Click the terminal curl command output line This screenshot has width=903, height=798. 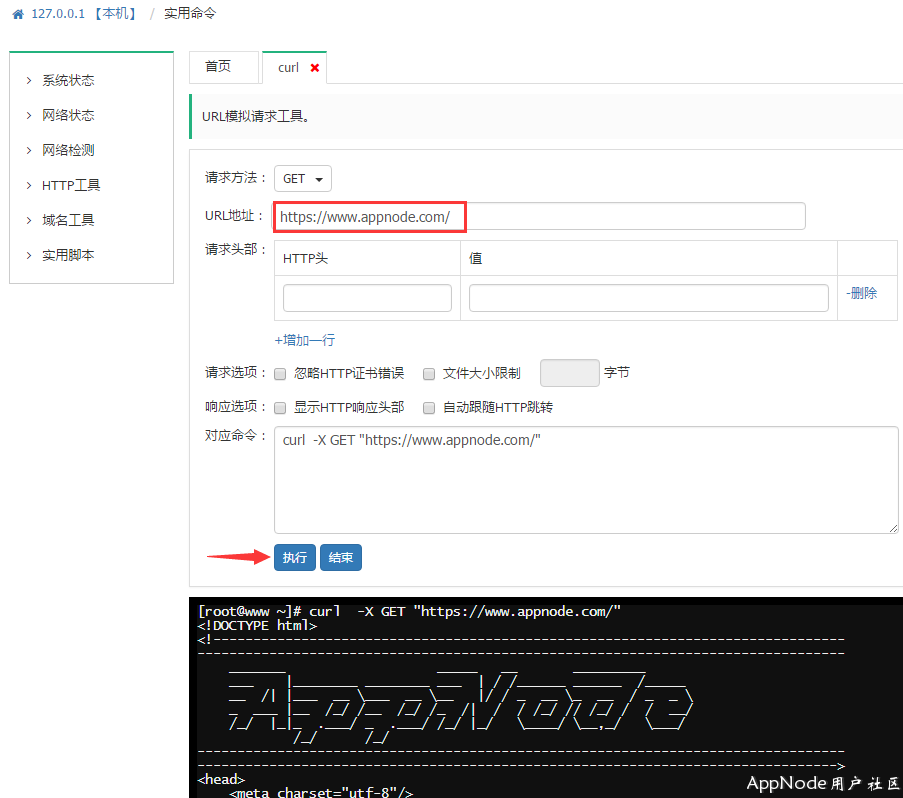coord(409,611)
